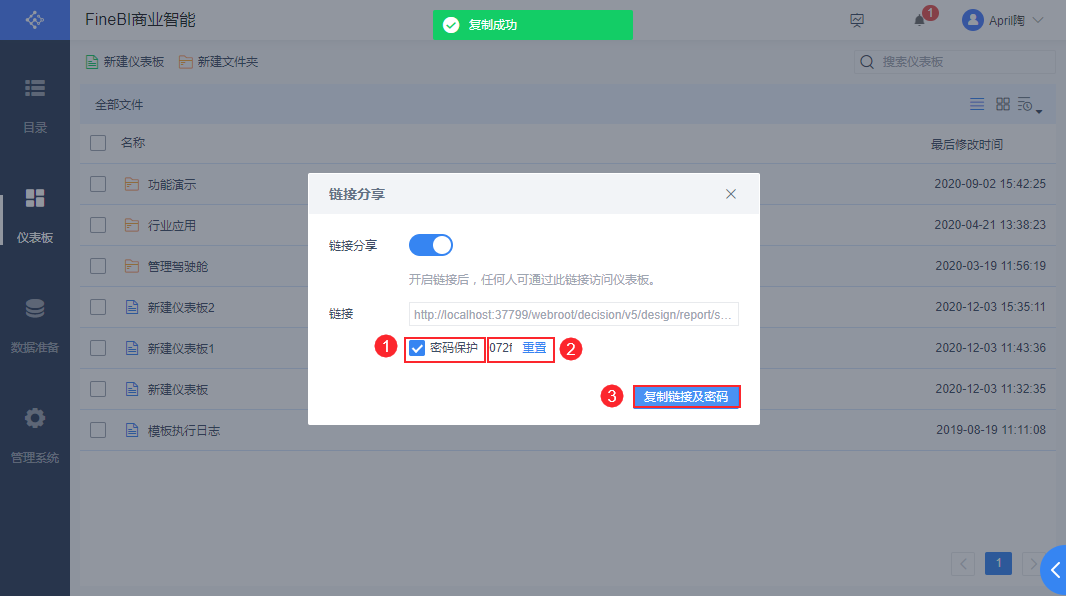Tick the checkbox for 行业应用 folder
This screenshot has height=596, width=1066.
pos(98,225)
